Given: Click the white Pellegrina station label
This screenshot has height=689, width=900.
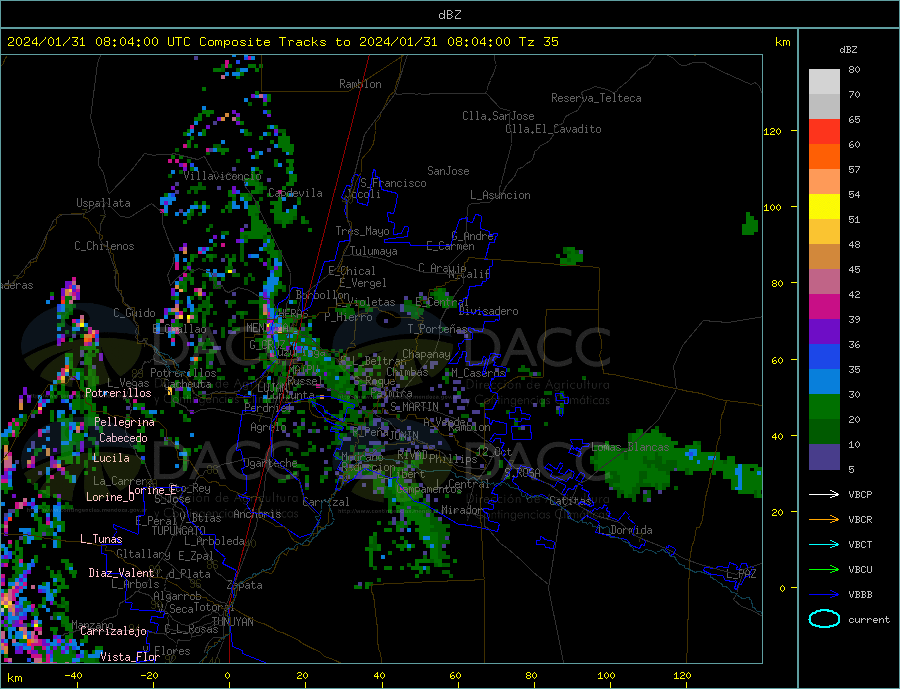Looking at the screenshot, I should click(x=125, y=422).
